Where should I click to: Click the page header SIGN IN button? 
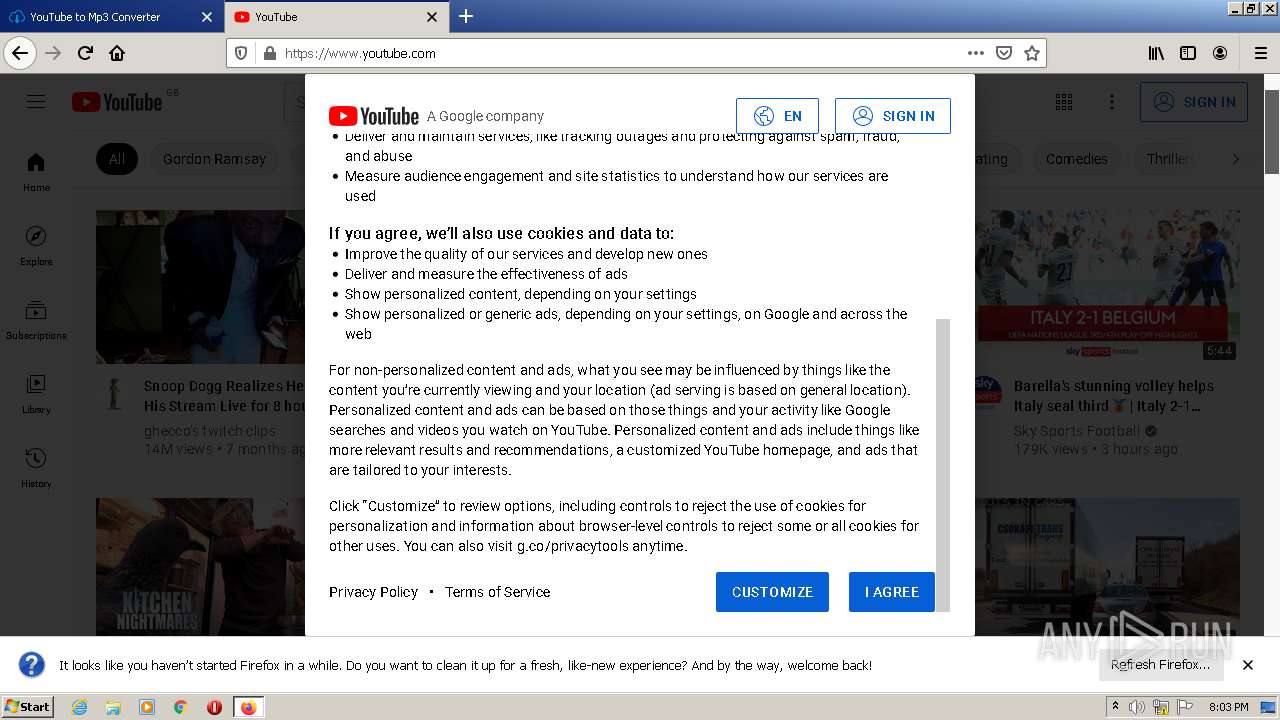1194,102
